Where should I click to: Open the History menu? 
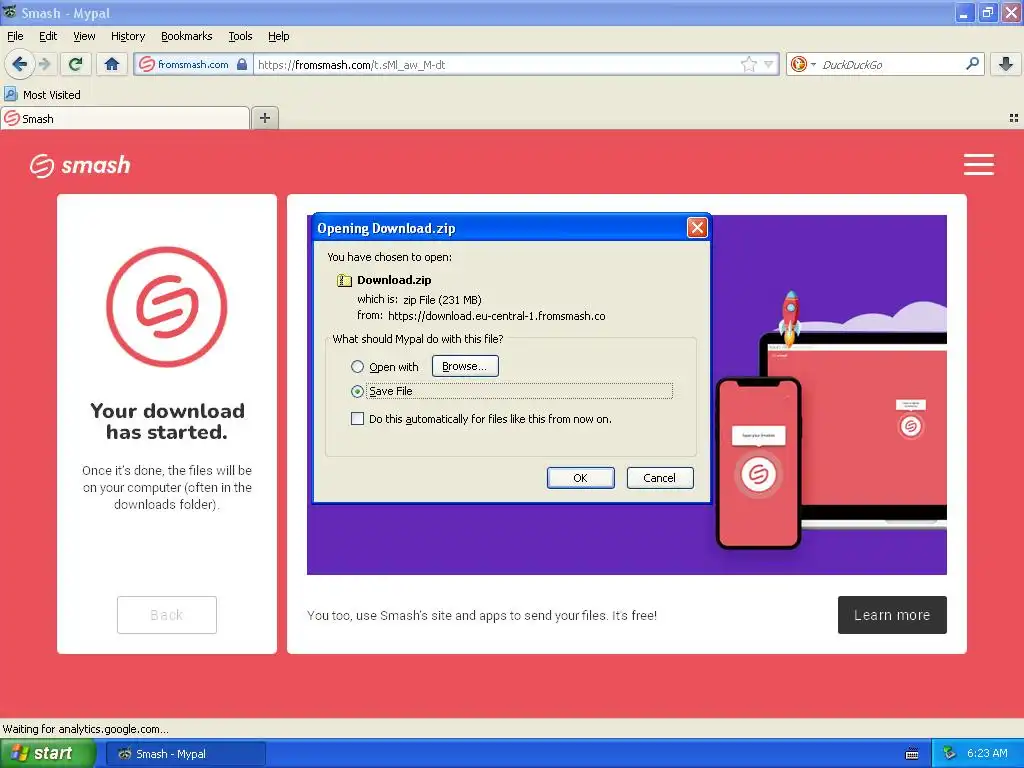[x=127, y=36]
